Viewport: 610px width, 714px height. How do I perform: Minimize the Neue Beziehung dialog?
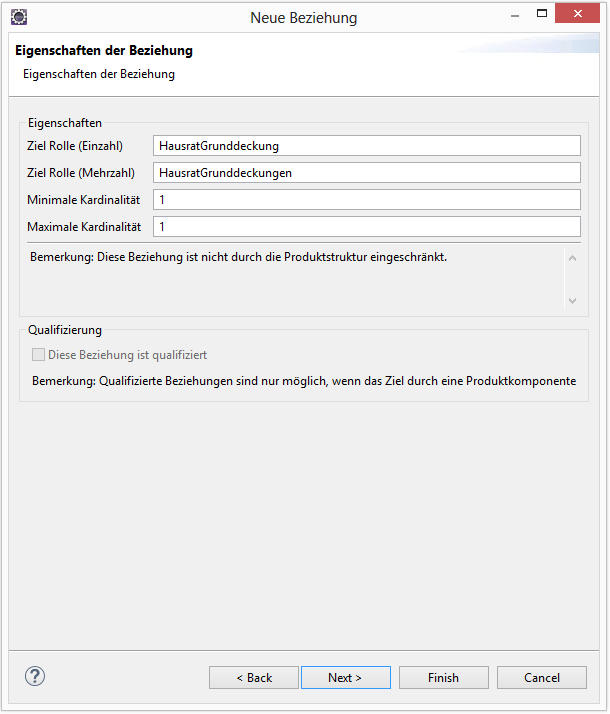[513, 16]
